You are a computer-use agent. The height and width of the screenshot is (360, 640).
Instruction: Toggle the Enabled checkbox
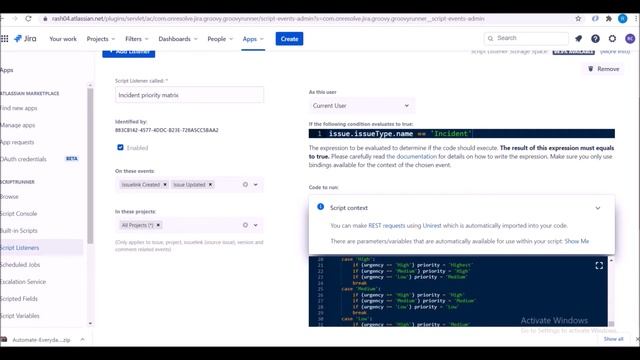pos(120,147)
